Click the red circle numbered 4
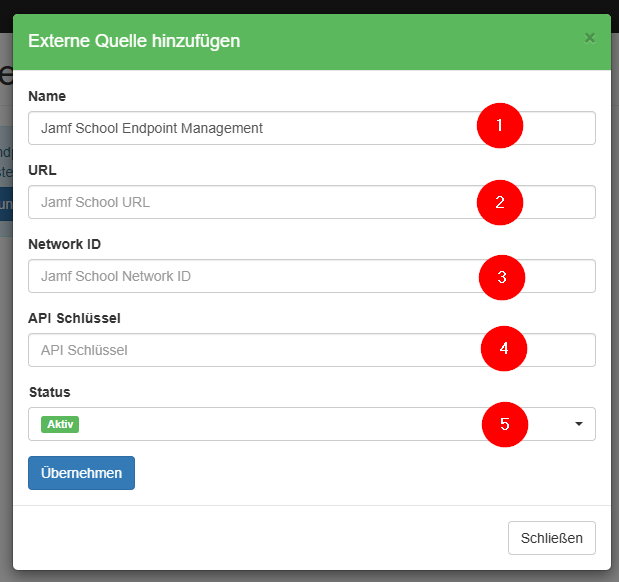Screen dimensions: 619x582 pyautogui.click(x=504, y=348)
